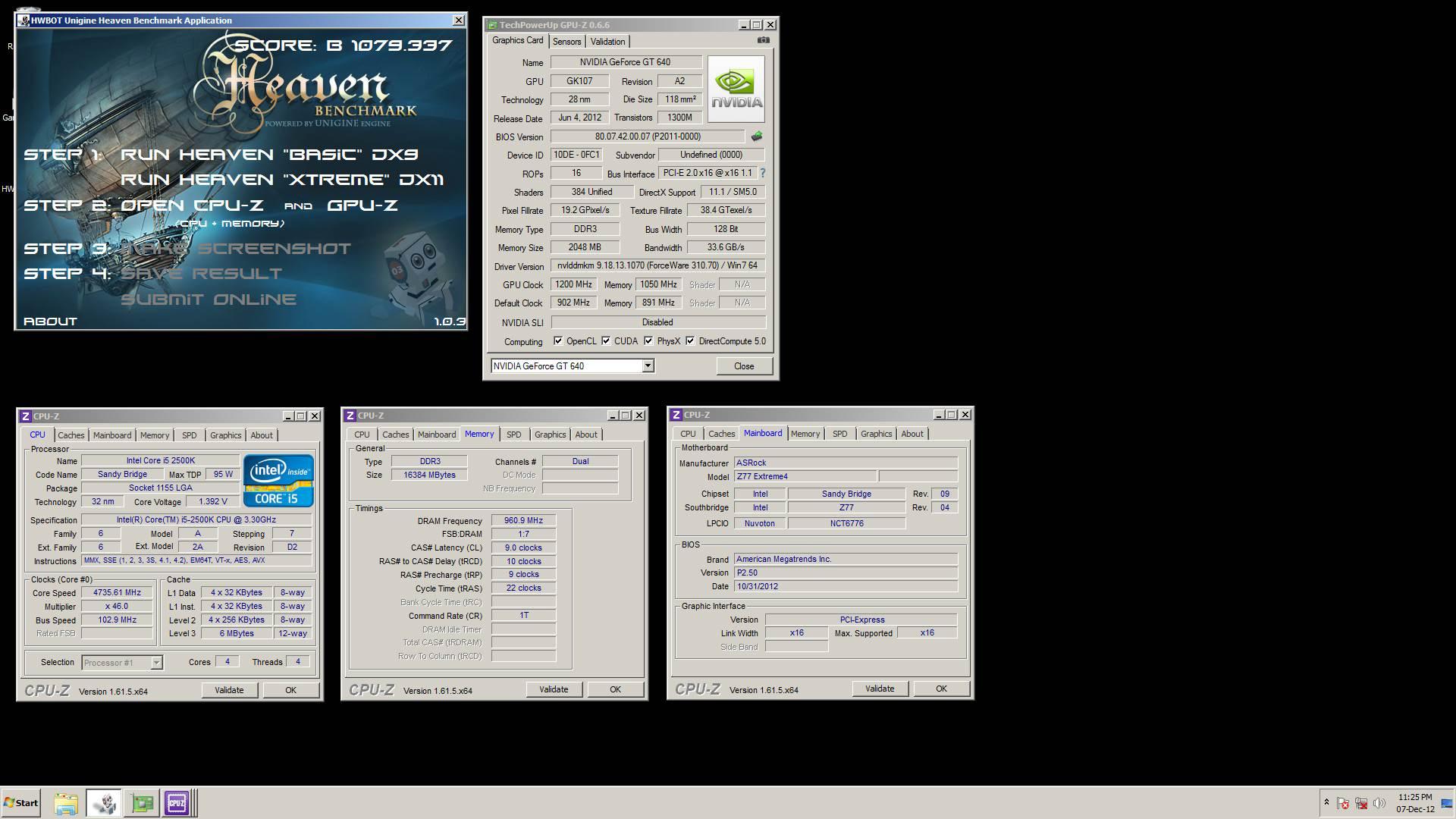Open Memory tab in the first CPU-Z window
This screenshot has height=819, width=1456.
coord(154,435)
